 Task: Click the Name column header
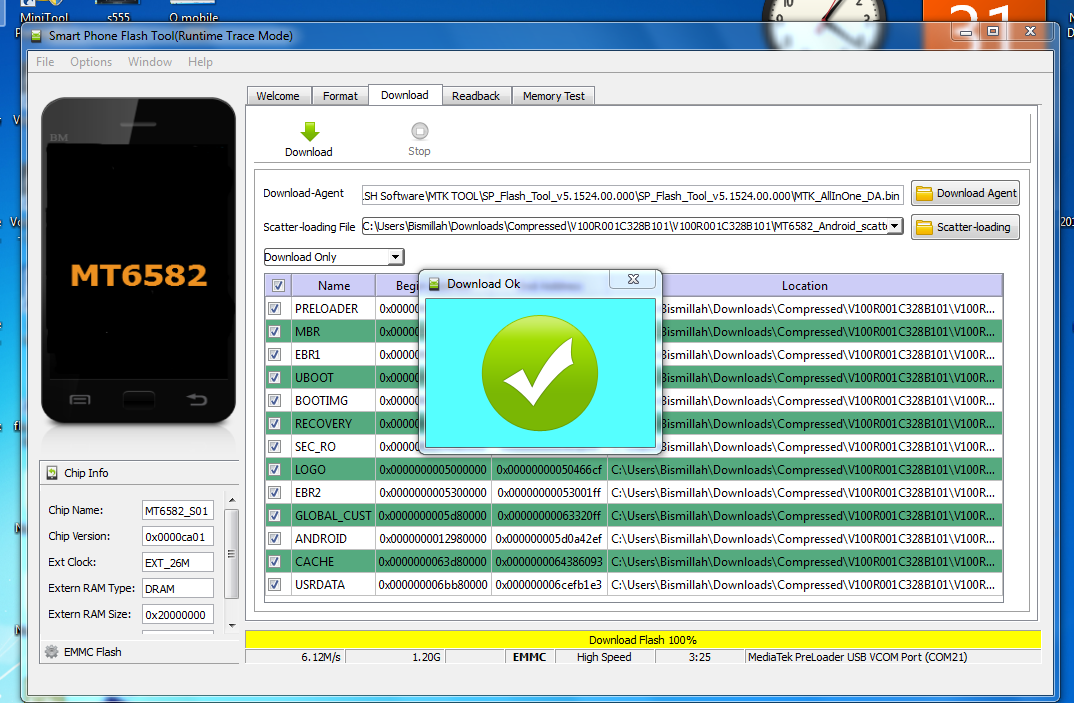(334, 286)
